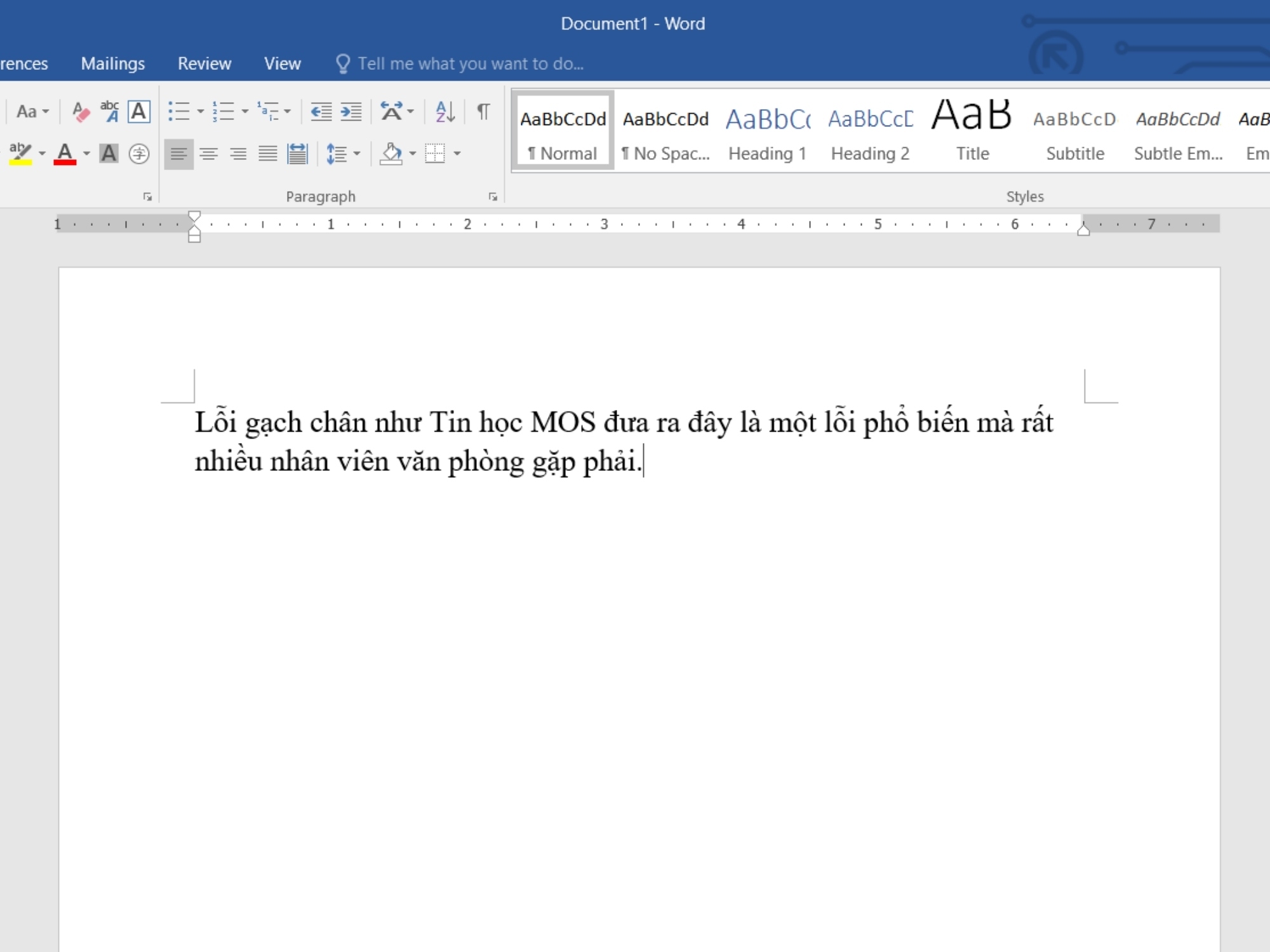1270x952 pixels.
Task: Align text right
Action: click(238, 154)
